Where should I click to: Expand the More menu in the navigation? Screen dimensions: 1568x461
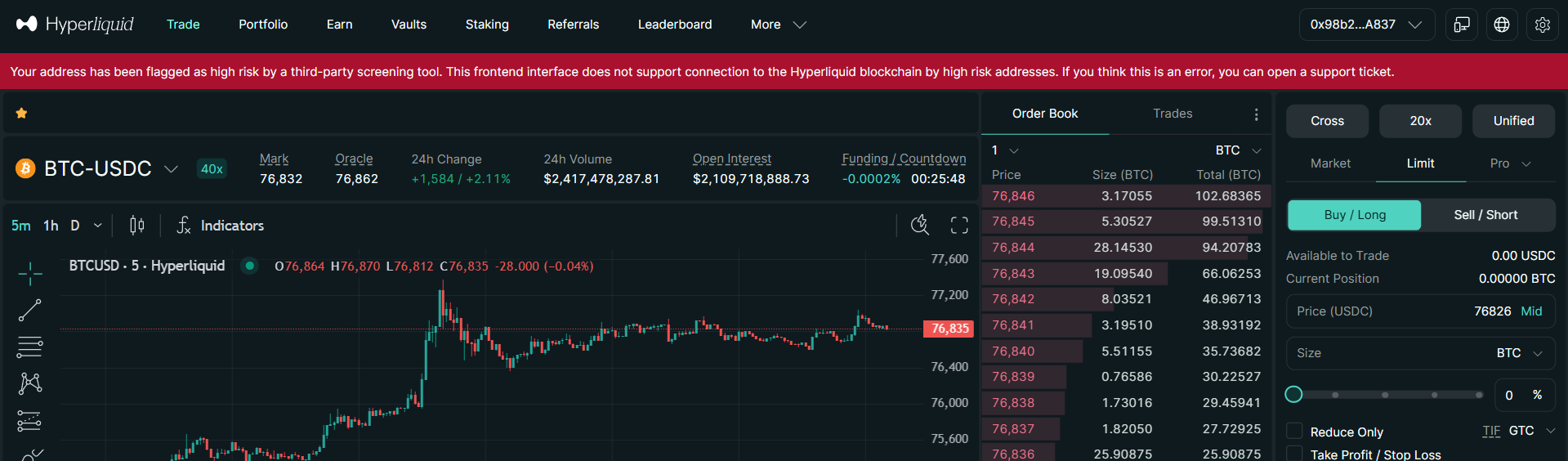(779, 25)
